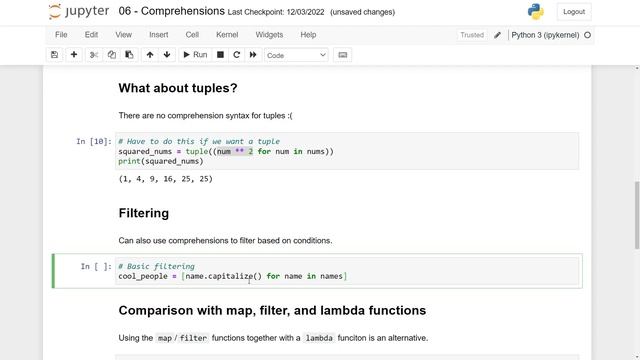Click the (unsaved changes) status text
Viewport: 640px width, 360px height.
point(362,12)
